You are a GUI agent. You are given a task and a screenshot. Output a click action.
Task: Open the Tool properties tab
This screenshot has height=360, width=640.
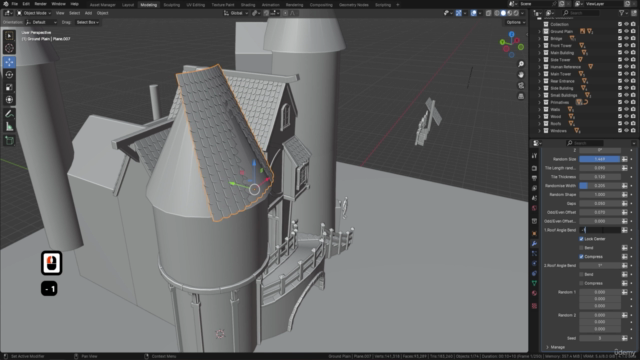[534, 156]
